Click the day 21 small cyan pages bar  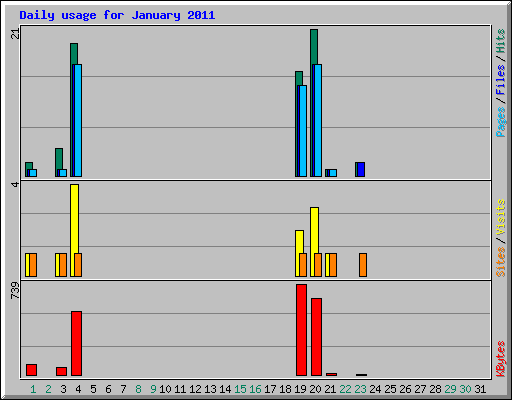pyautogui.click(x=333, y=173)
